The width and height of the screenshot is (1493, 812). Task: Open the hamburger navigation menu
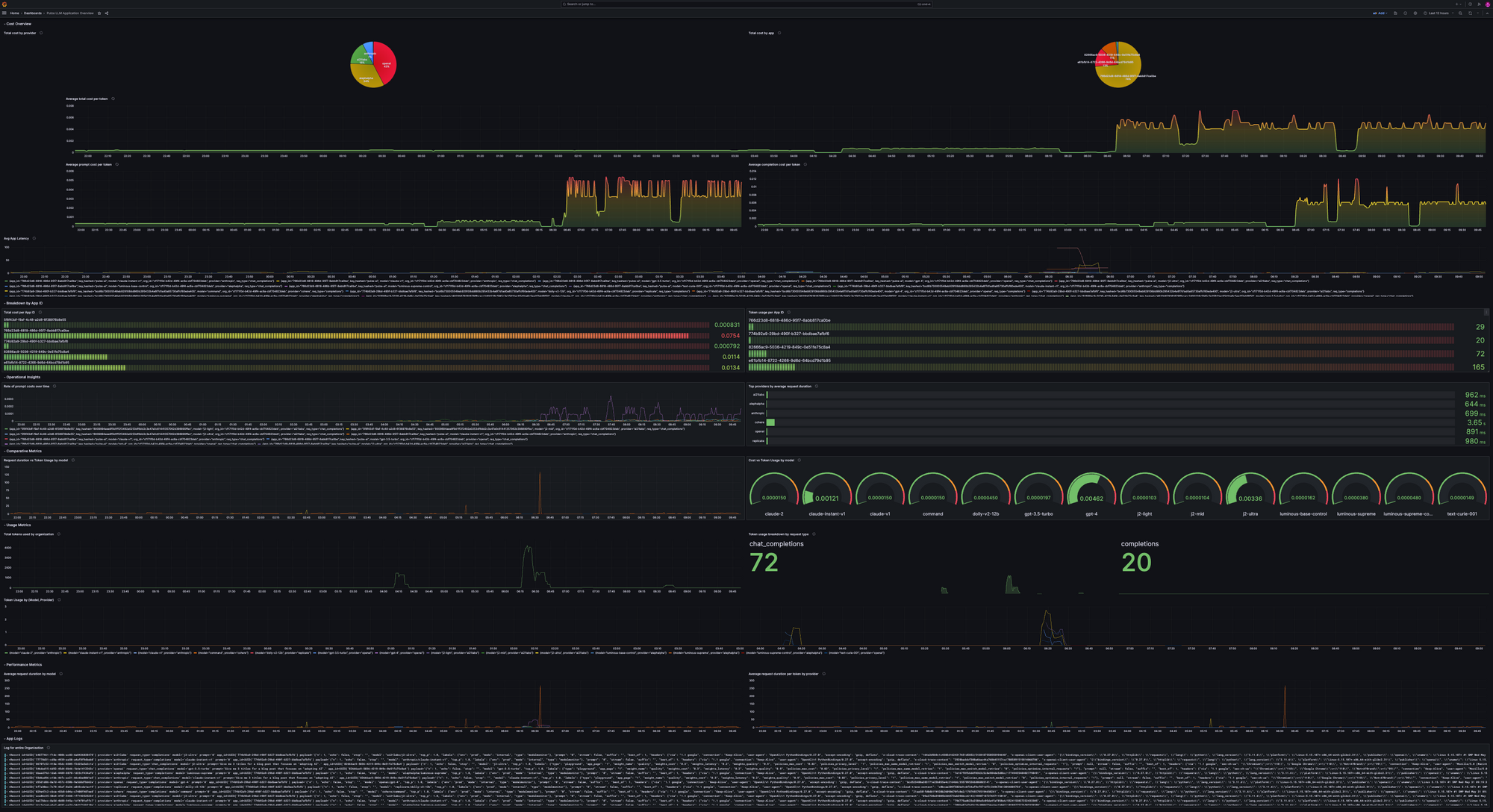4,13
